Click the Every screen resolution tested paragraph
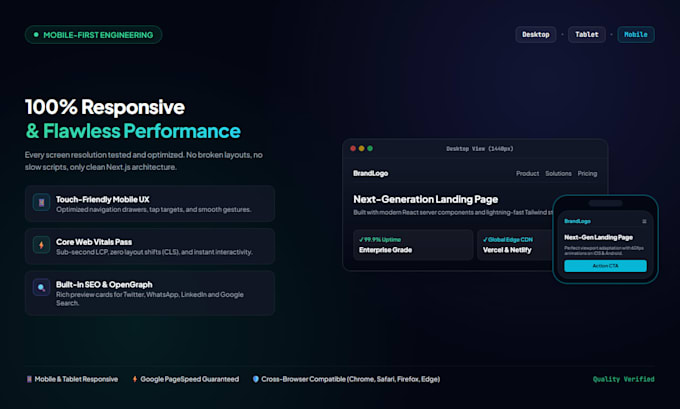The width and height of the screenshot is (680, 409). pos(144,161)
